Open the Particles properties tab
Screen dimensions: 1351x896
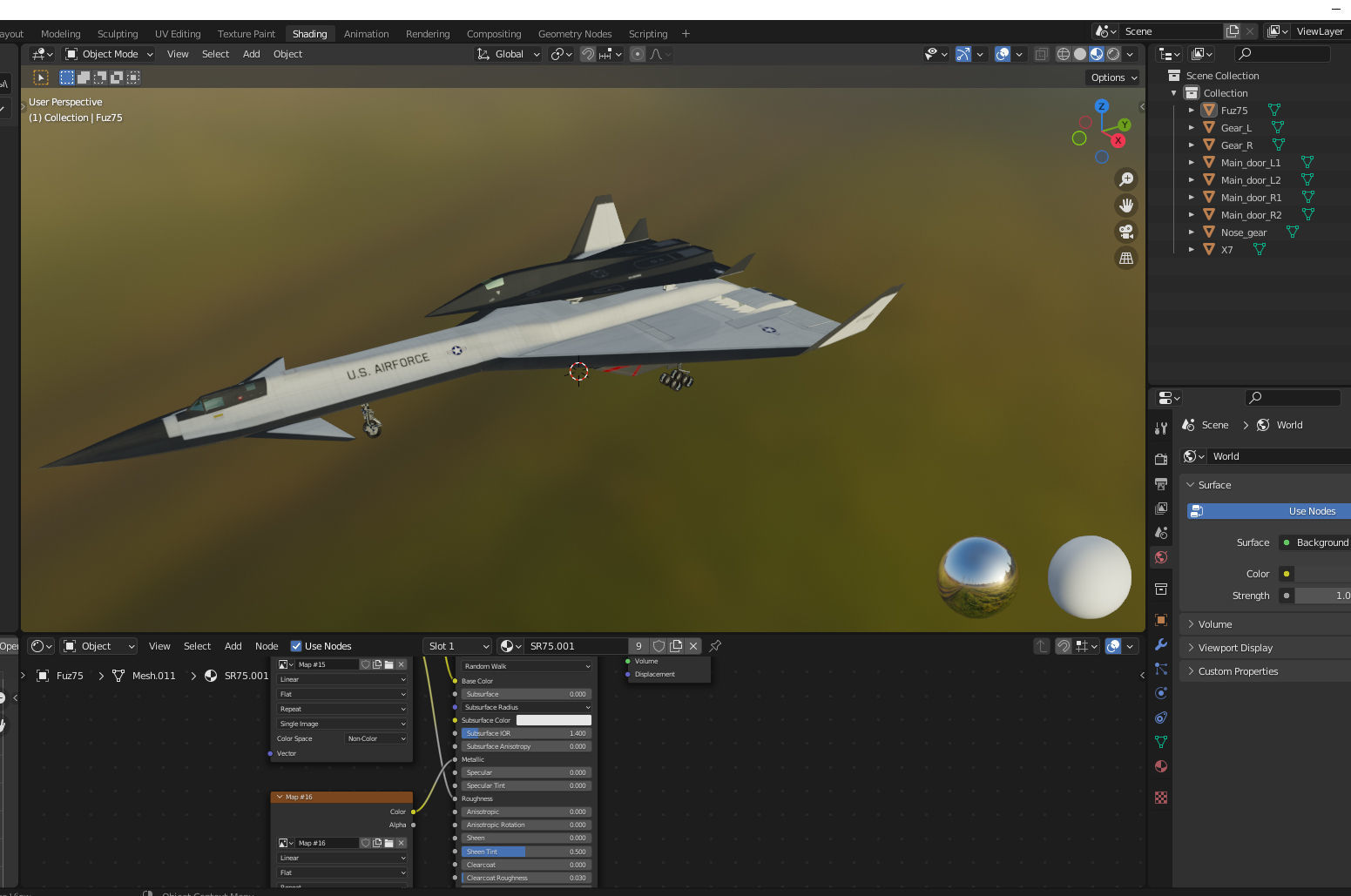click(x=1161, y=669)
